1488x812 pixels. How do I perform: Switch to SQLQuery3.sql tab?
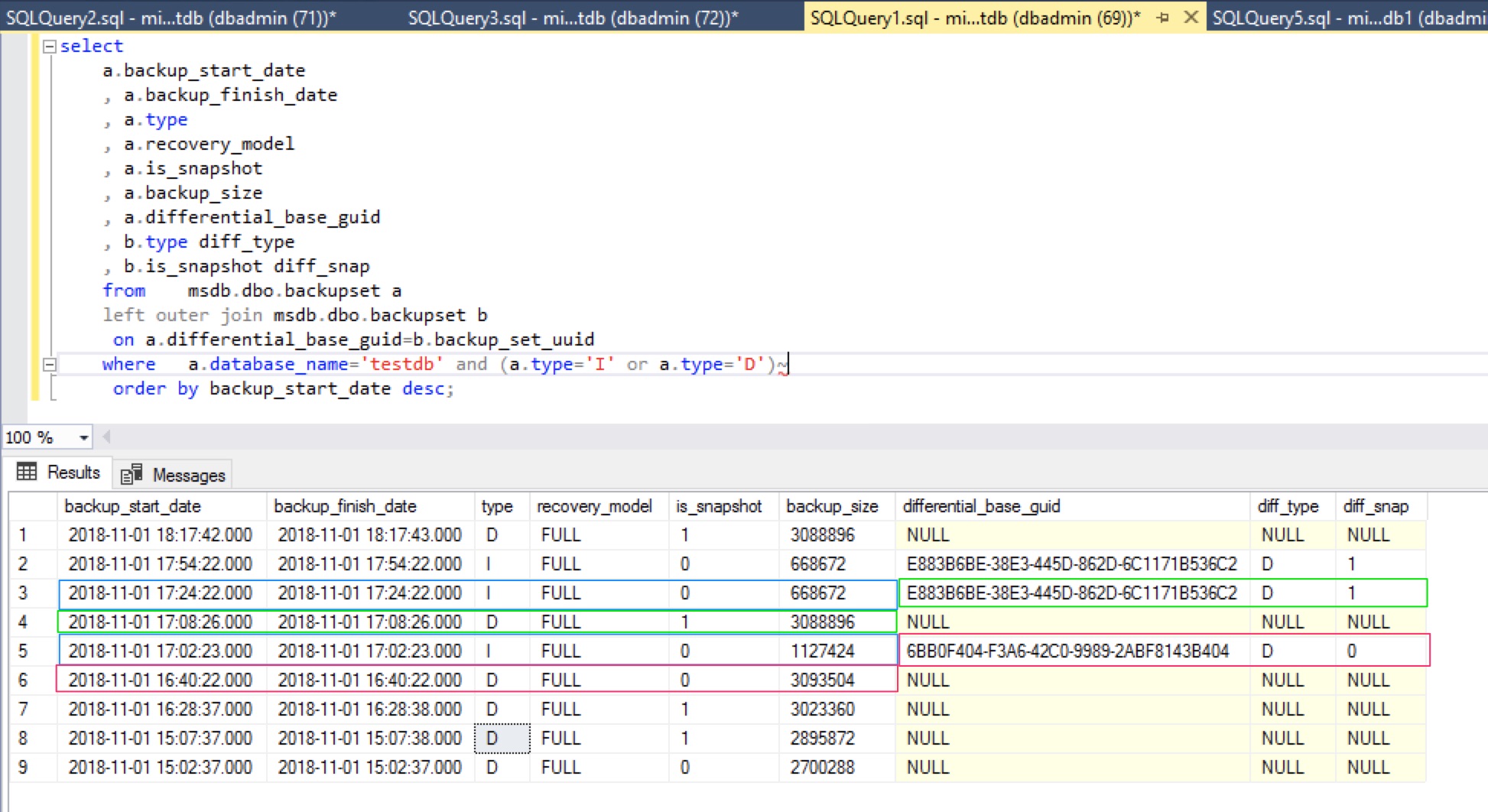pos(573,17)
